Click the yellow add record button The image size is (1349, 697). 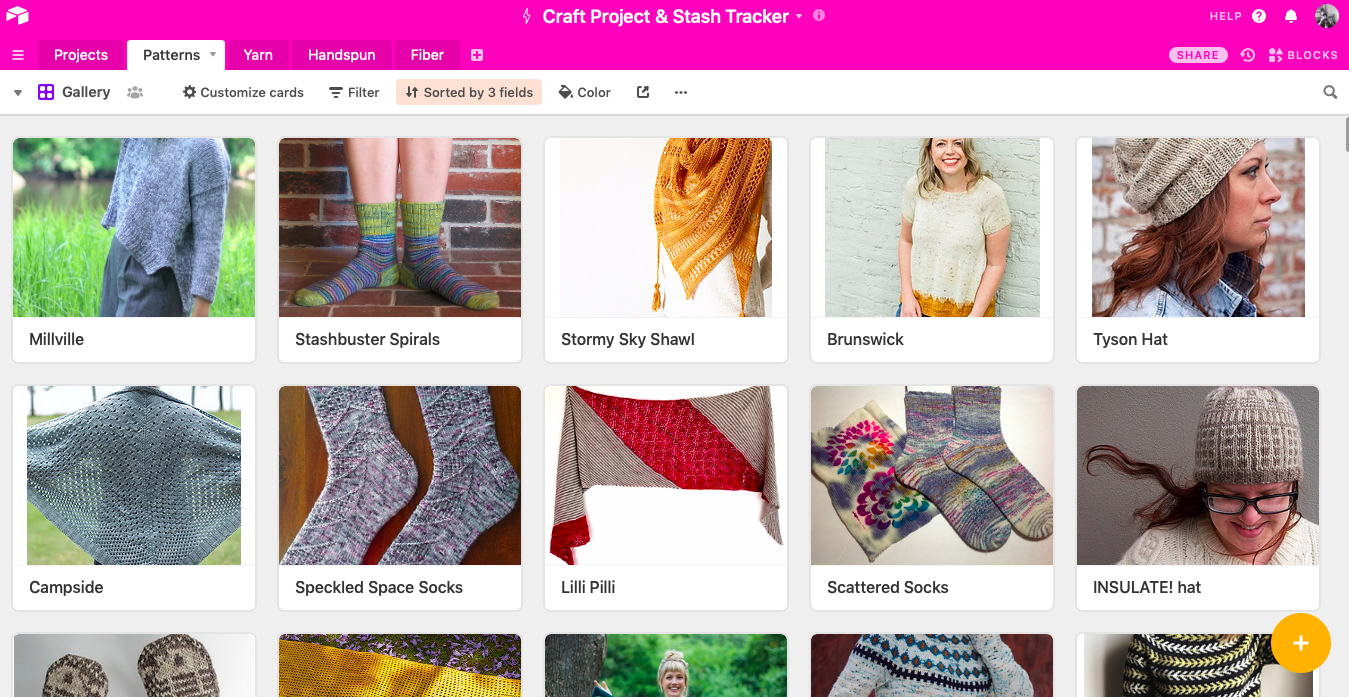1300,643
